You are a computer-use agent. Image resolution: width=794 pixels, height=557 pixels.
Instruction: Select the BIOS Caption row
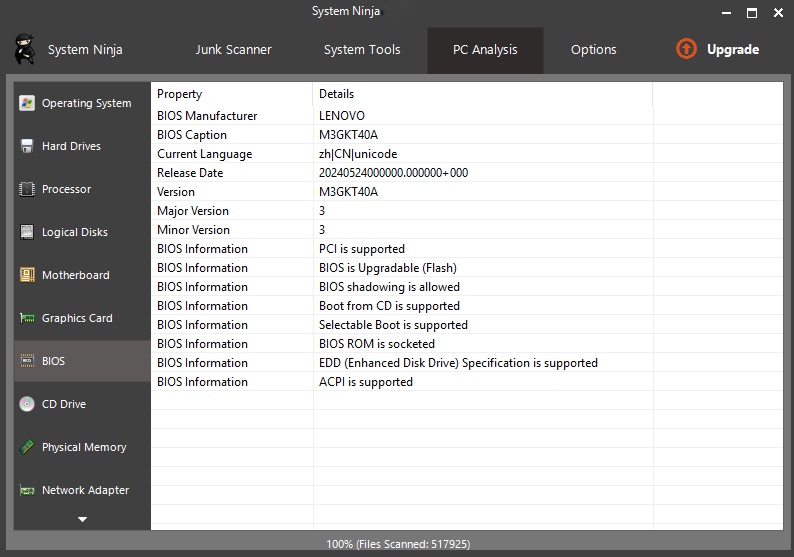pyautogui.click(x=467, y=135)
